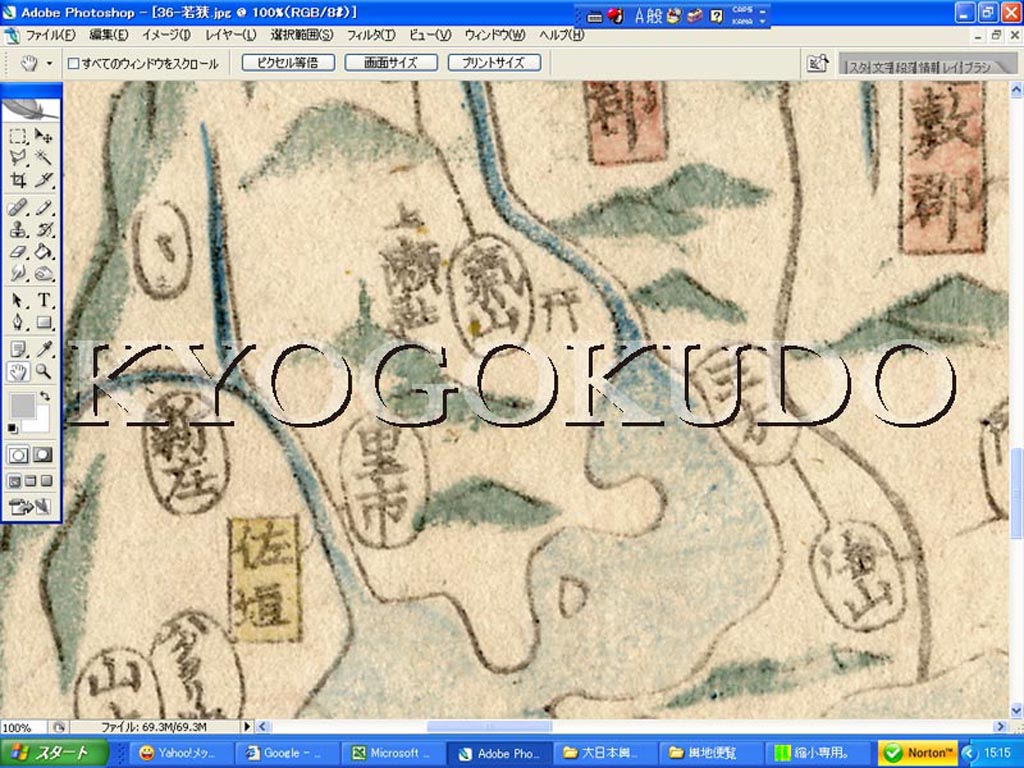
Task: Set Standard Screen Mode
Action: tap(14, 481)
